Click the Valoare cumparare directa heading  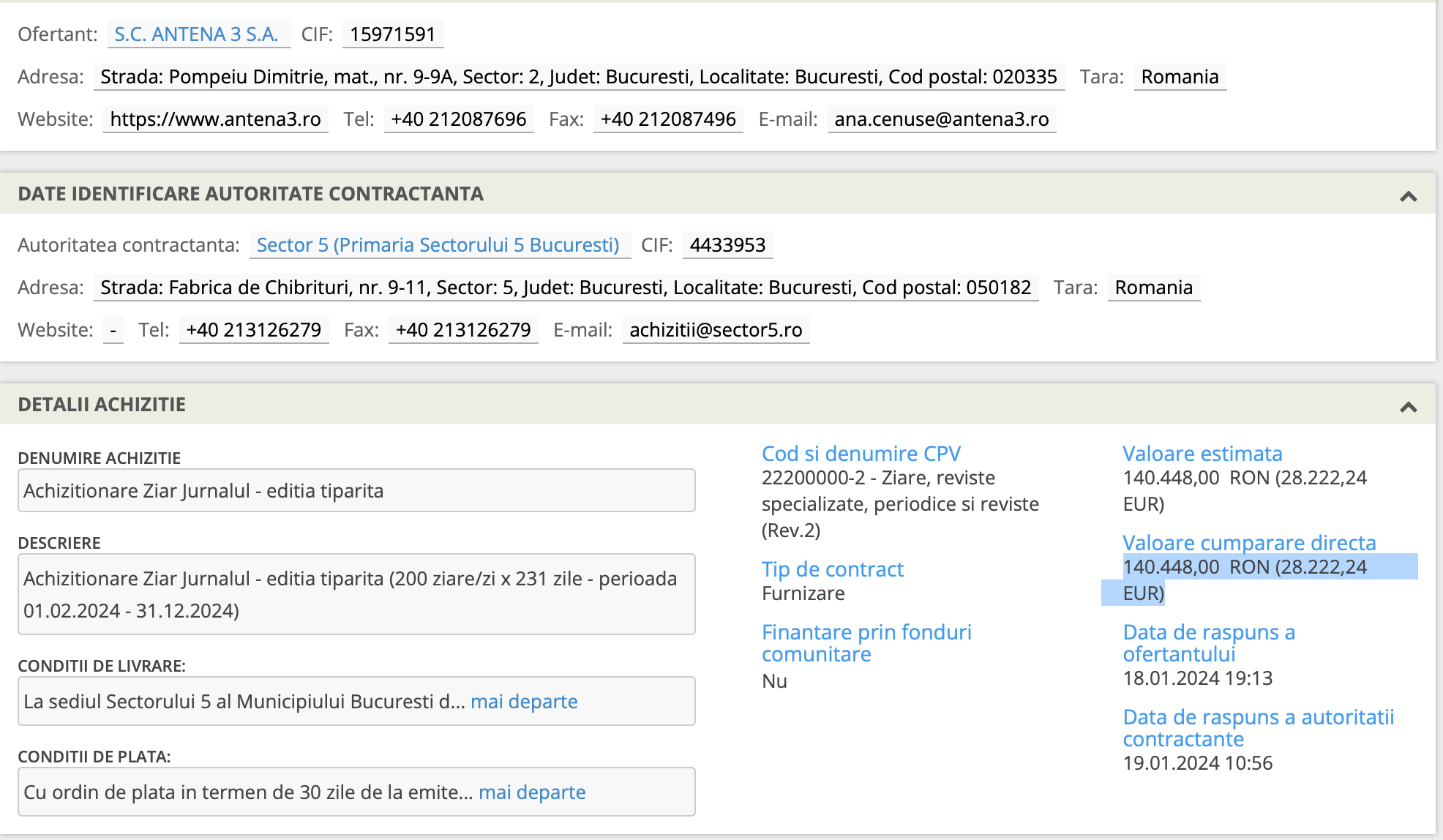point(1249,543)
